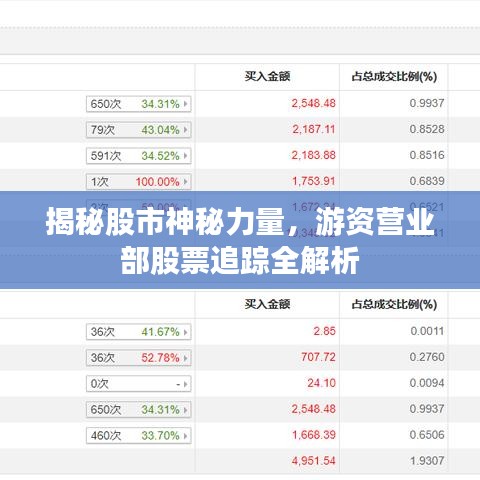Select the amount 707.72
The image size is (480, 480).
tap(318, 357)
